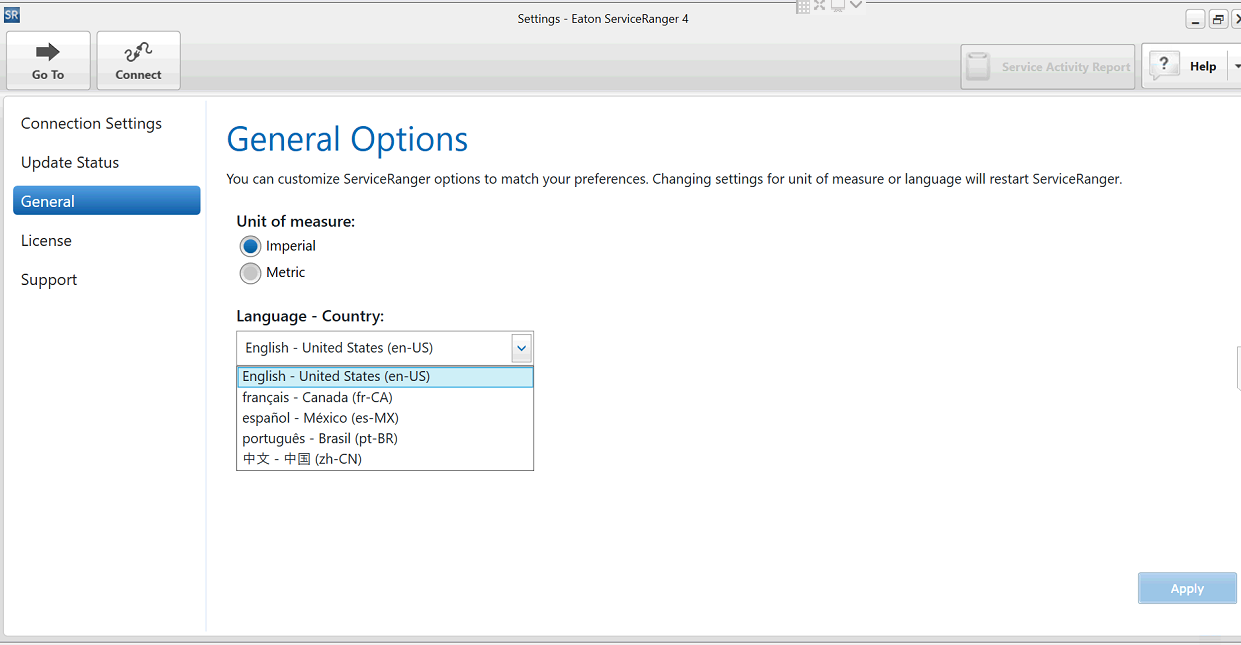Switch to the Update Status section
The width and height of the screenshot is (1241, 645).
pos(70,162)
